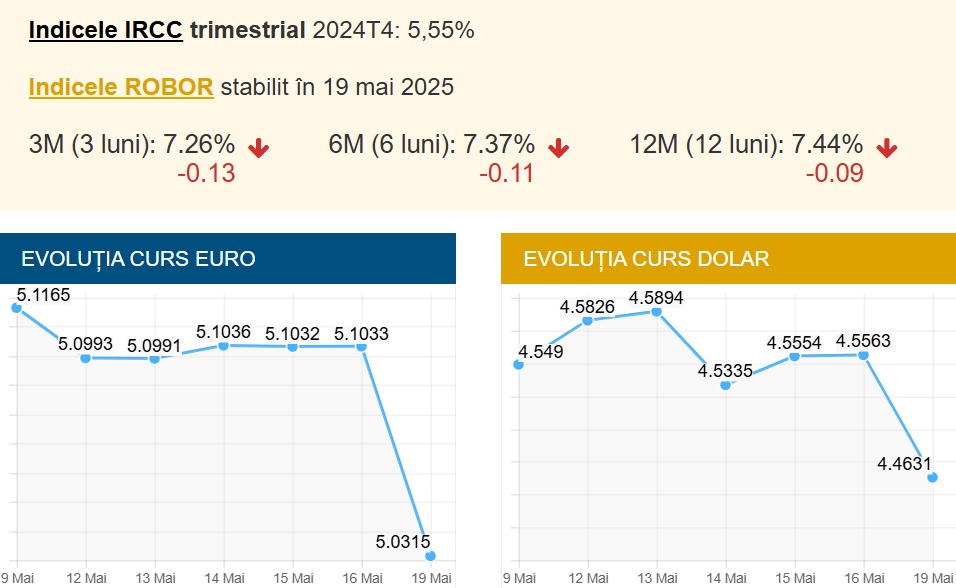The height and width of the screenshot is (588, 956).
Task: Click the dollar data point 4.549
Action: coord(518,364)
